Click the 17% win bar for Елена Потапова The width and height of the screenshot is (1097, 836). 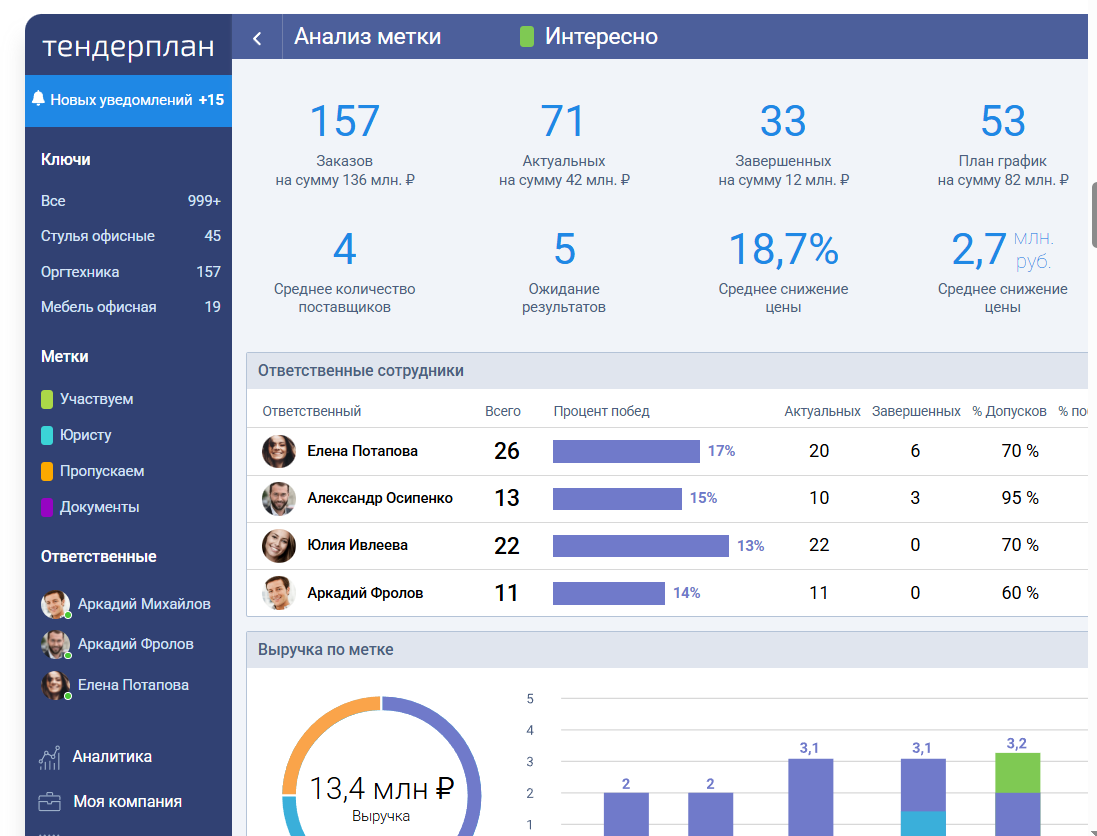[x=626, y=451]
